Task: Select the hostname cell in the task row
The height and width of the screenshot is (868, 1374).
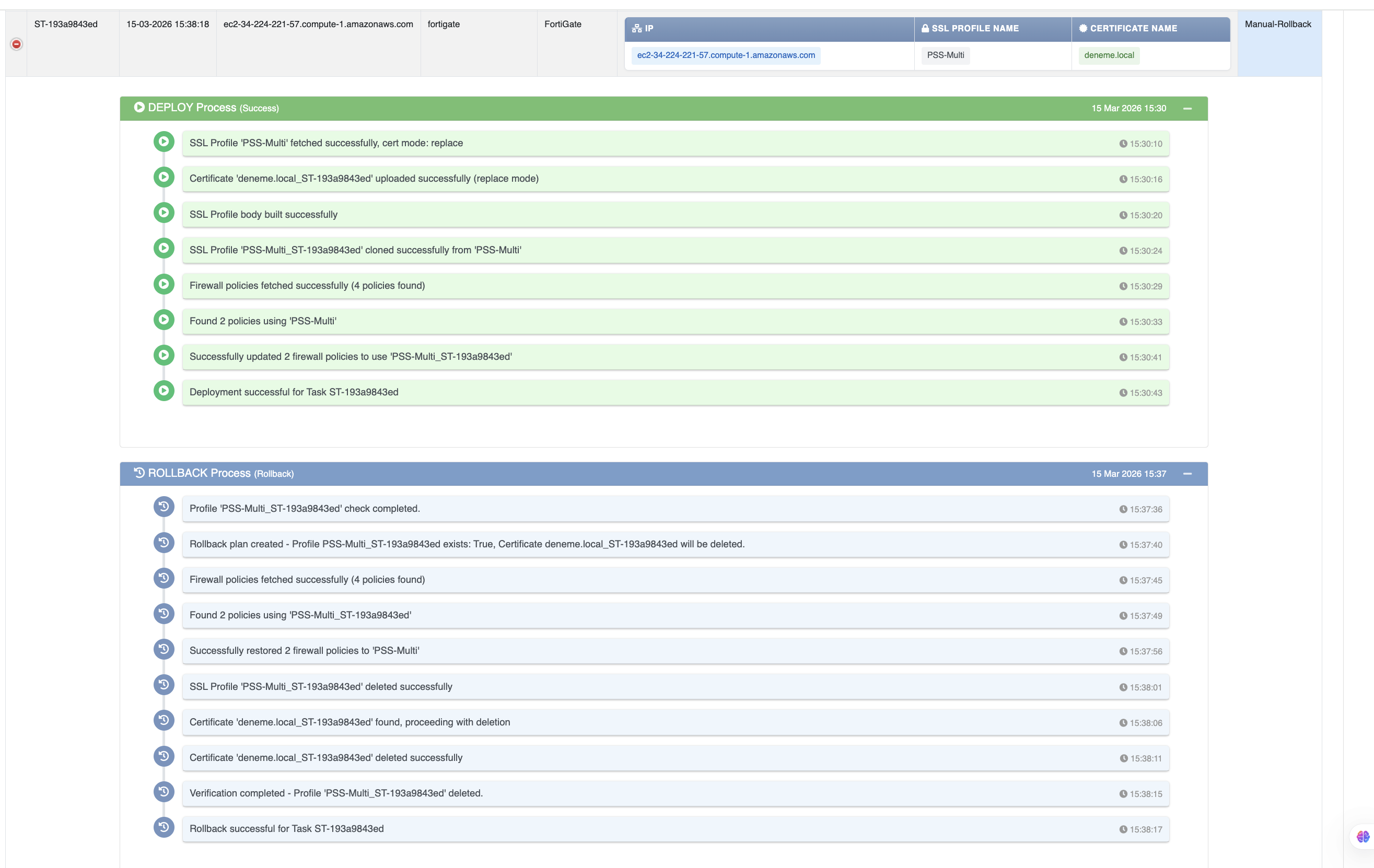Action: (318, 43)
